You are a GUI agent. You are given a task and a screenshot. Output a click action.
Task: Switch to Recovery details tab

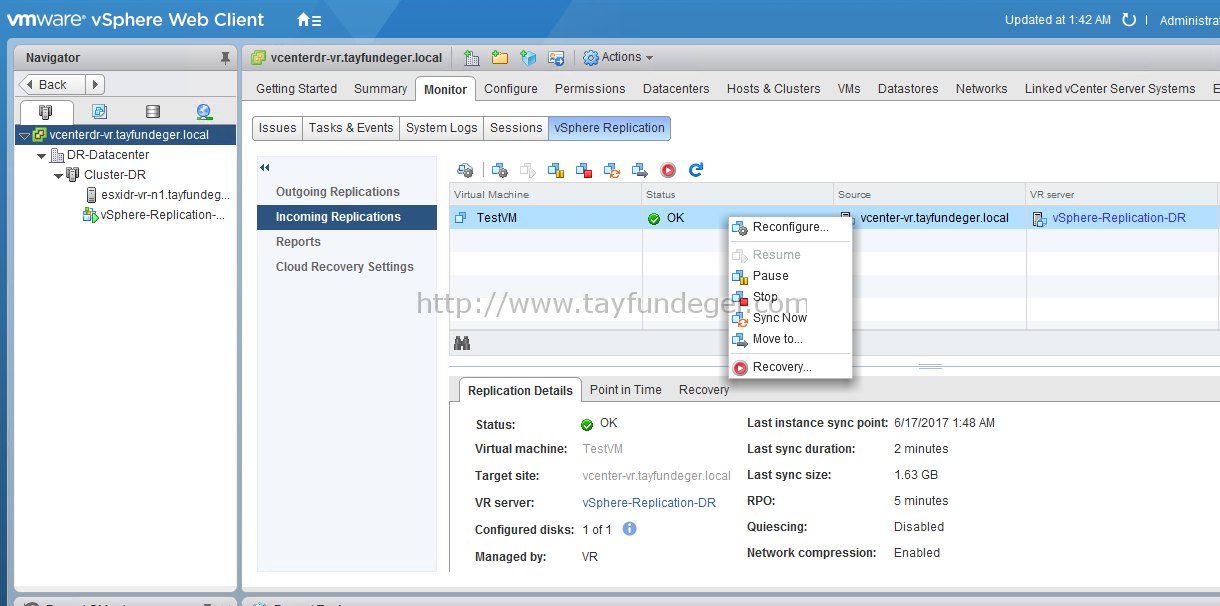coord(704,390)
